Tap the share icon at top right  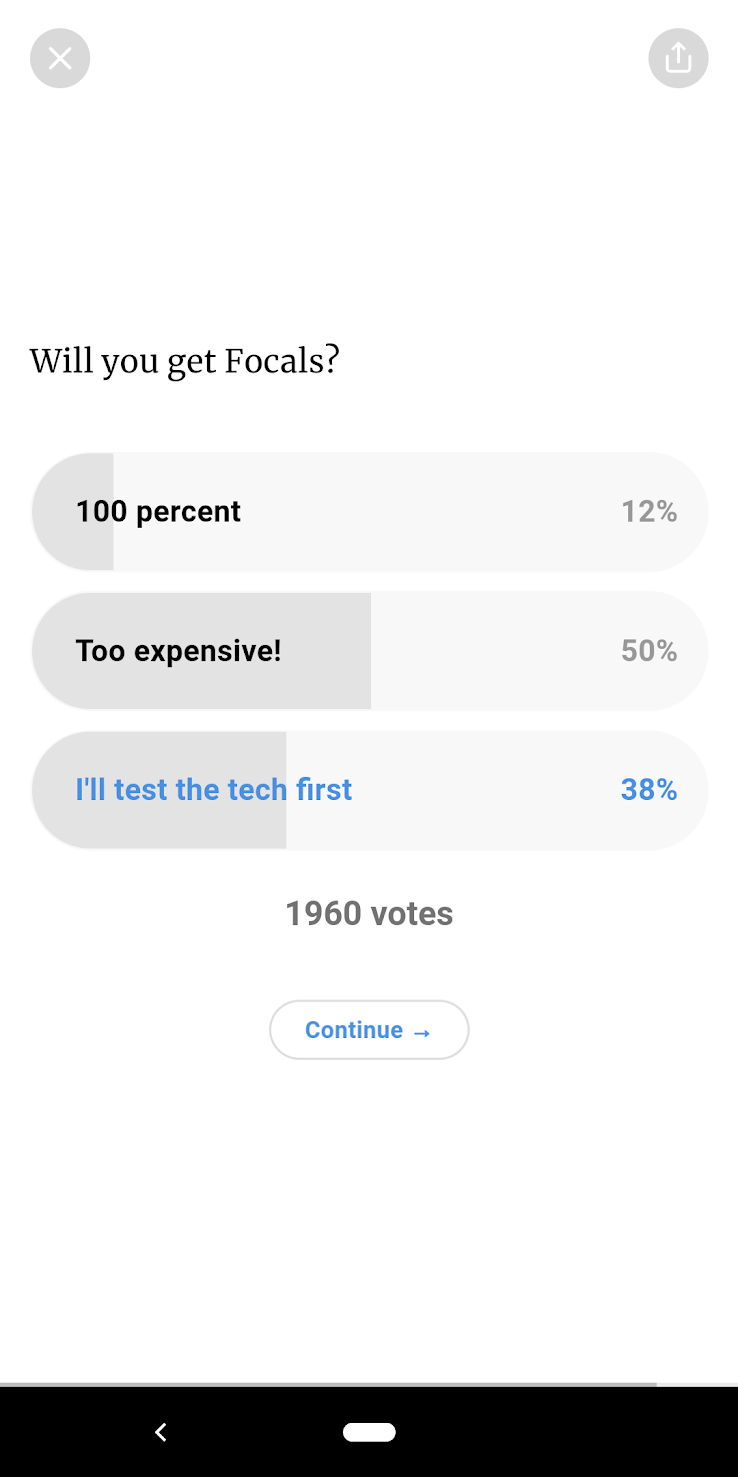tap(678, 58)
